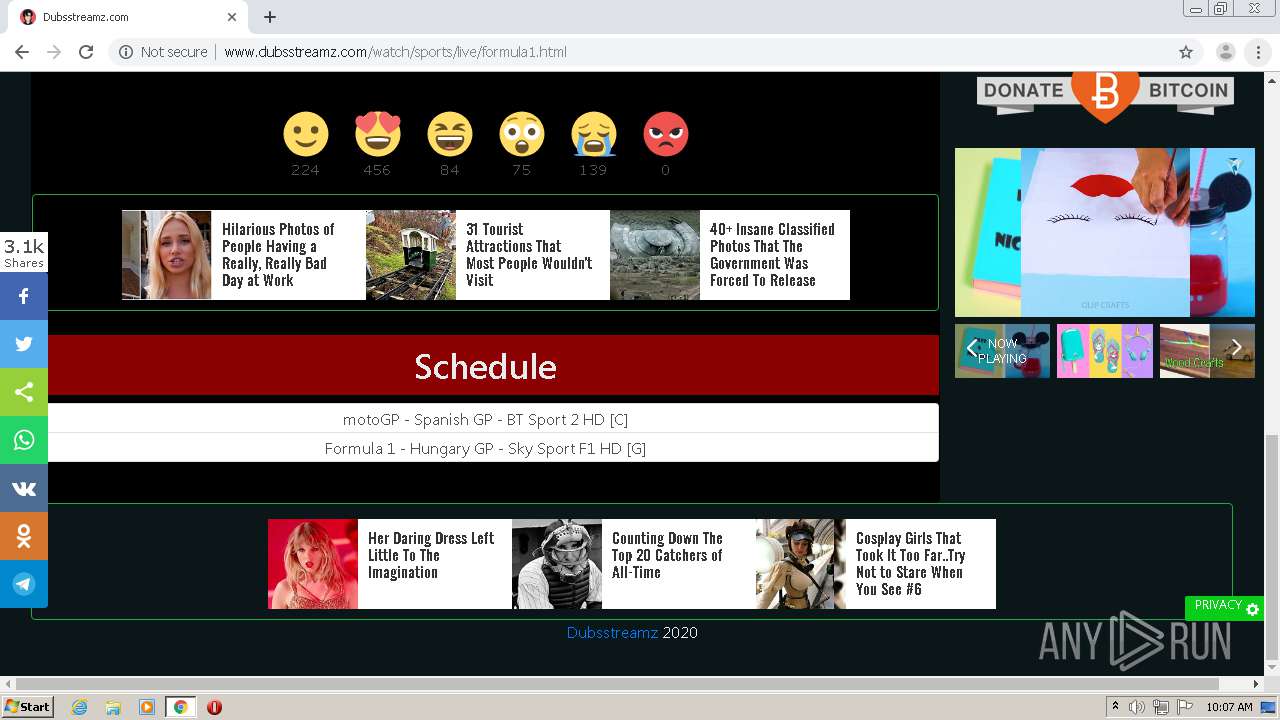Open the Windows Start menu
Viewport: 1280px width, 720px height.
[27, 706]
